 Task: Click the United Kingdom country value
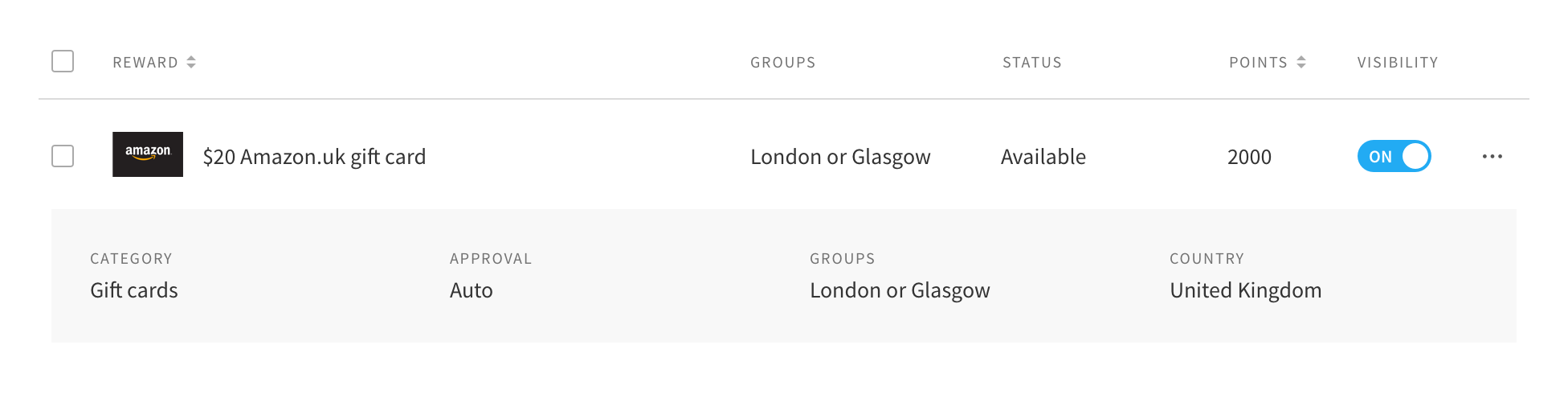[1245, 290]
